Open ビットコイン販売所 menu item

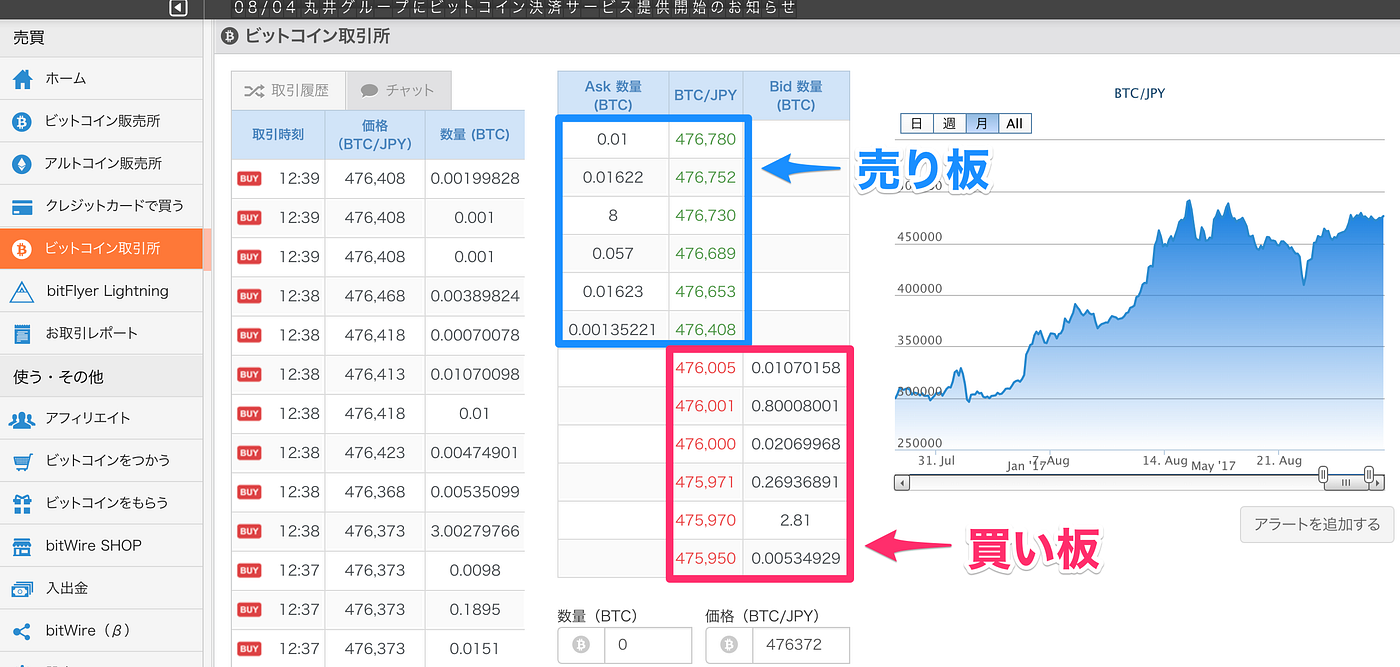pos(100,121)
